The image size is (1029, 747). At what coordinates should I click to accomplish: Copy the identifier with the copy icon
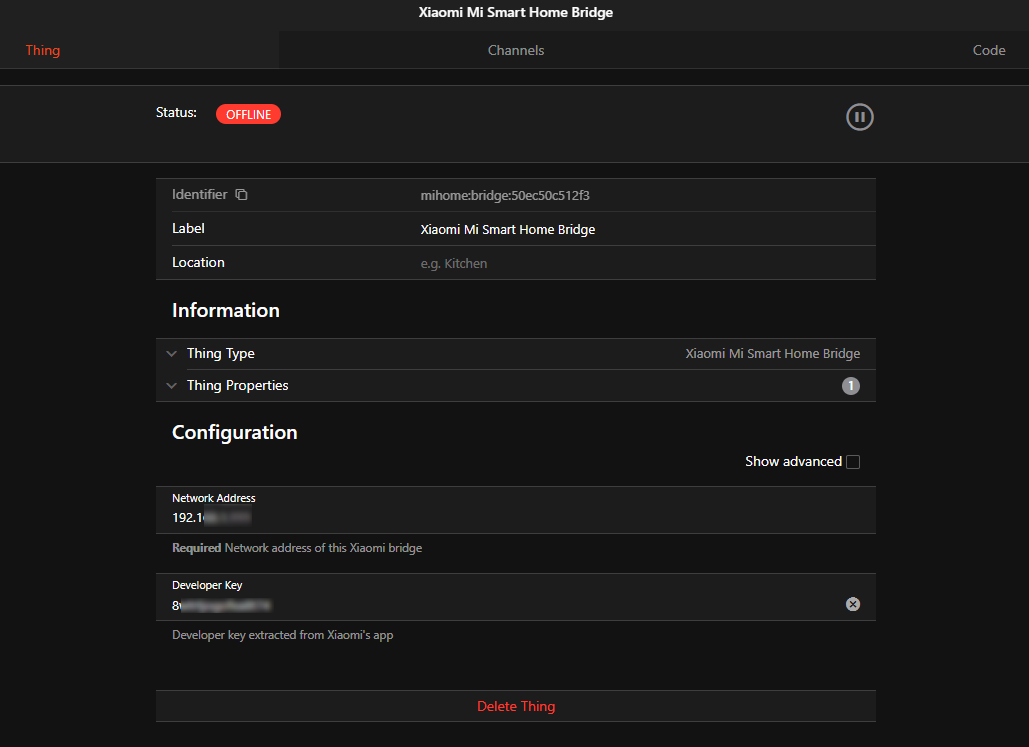click(x=241, y=195)
